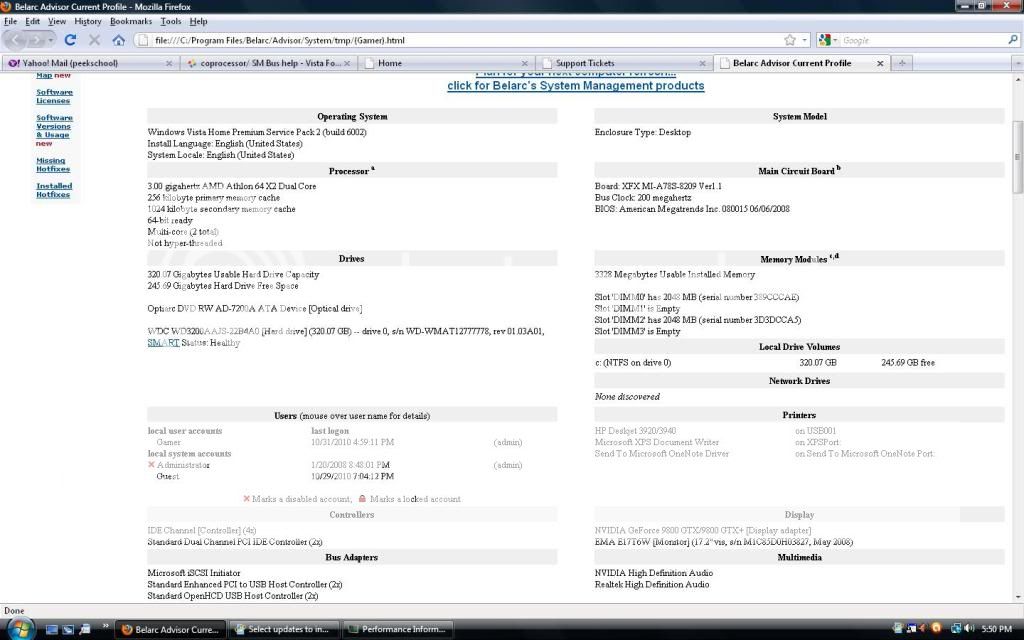The image size is (1024, 640).
Task: Click the SMART status link
Action: [x=163, y=342]
